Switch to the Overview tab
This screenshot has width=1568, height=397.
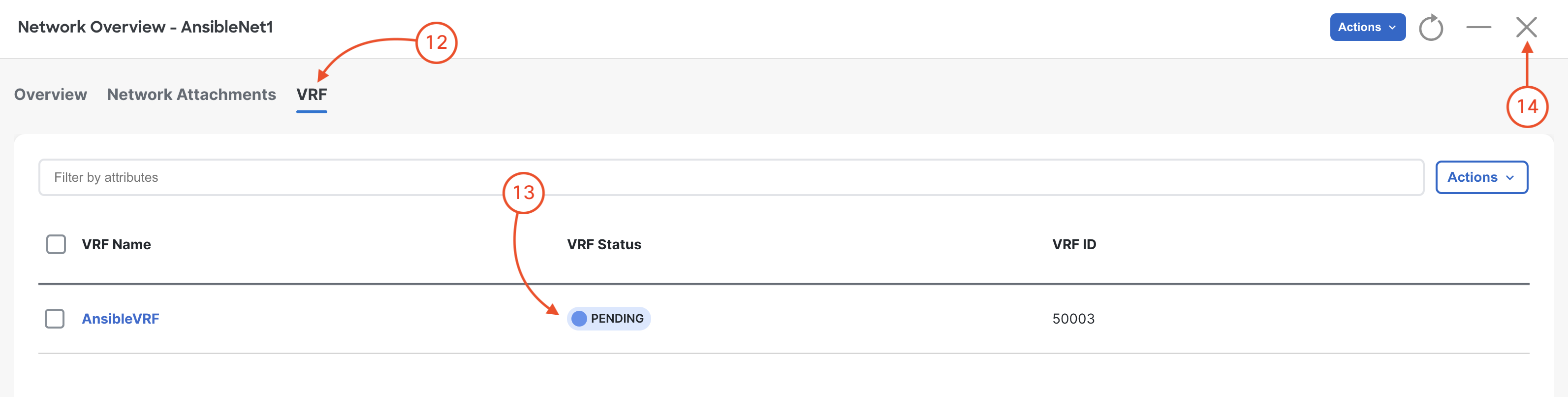point(51,95)
